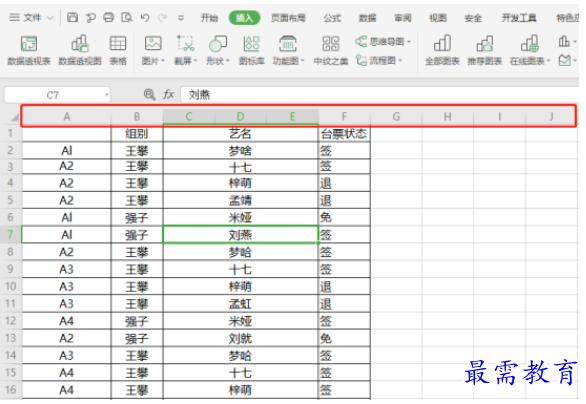Click the small column chart icon after 在线图表
Viewport: 586px width, 404px height.
click(x=564, y=41)
